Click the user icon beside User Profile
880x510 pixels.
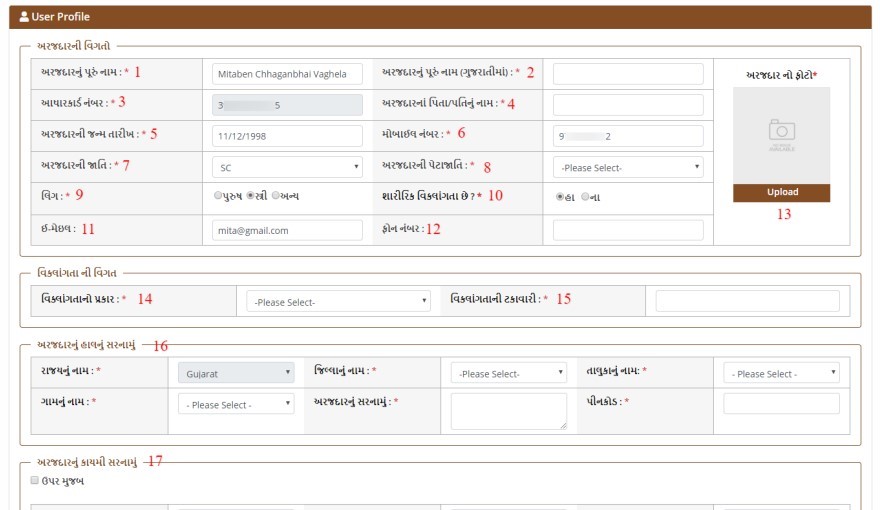[24, 17]
